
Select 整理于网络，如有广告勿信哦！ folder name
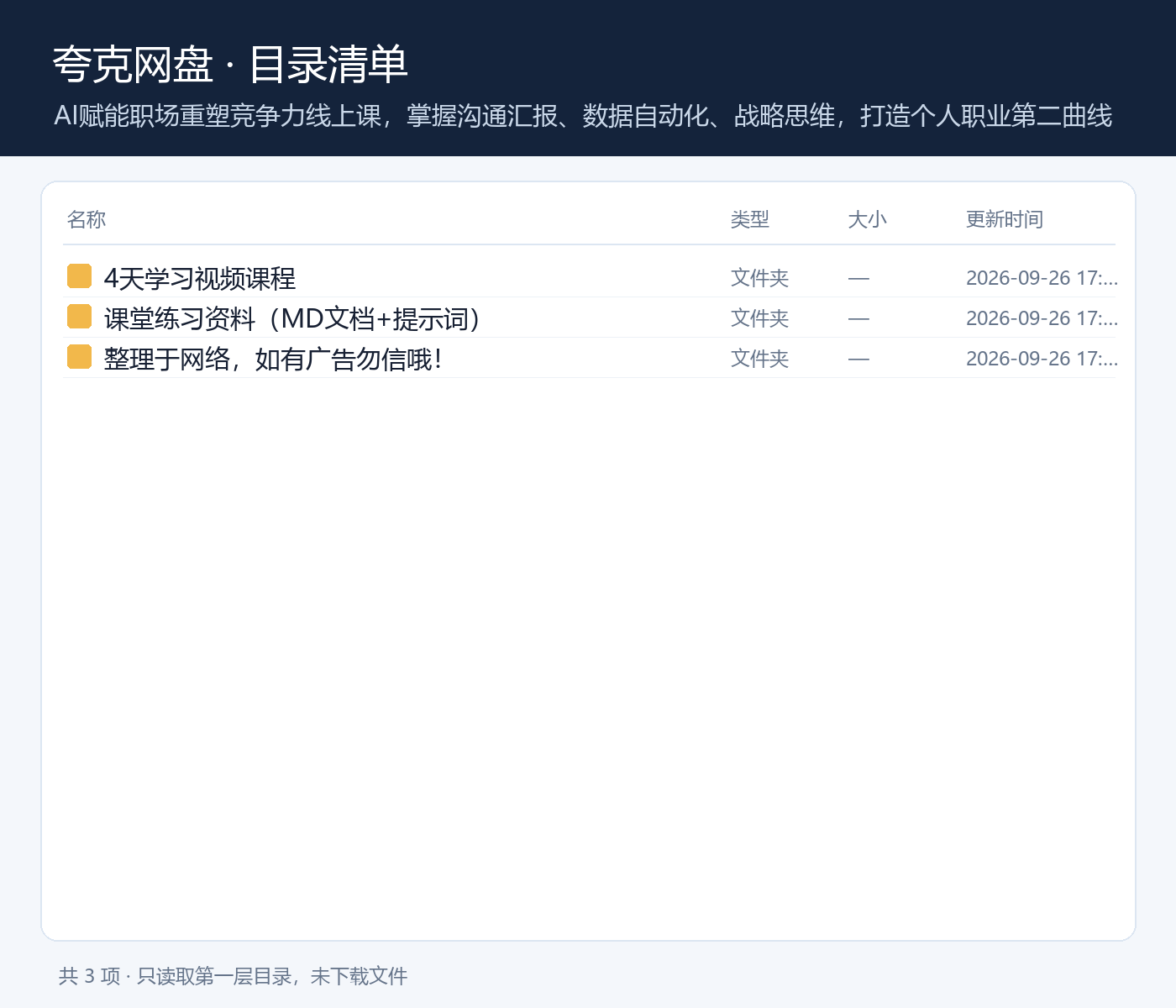(273, 359)
